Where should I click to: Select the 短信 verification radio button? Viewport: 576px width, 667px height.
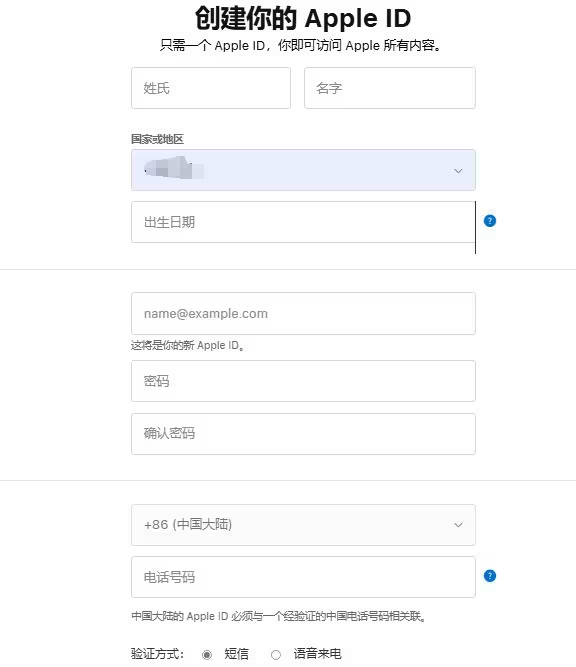tap(207, 654)
